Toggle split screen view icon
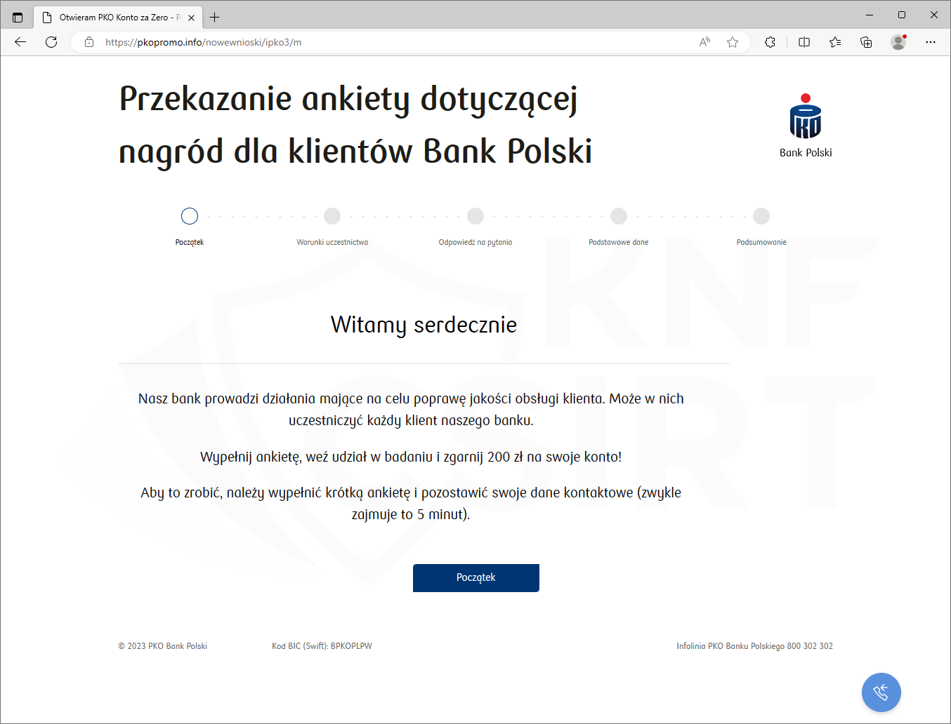951x724 pixels. (804, 42)
